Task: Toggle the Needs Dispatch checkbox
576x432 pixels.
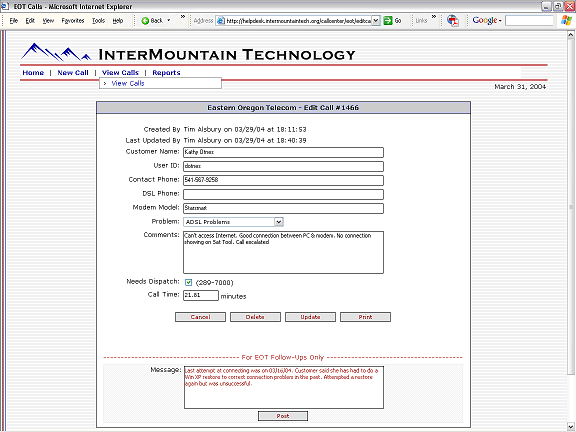Action: coord(188,282)
